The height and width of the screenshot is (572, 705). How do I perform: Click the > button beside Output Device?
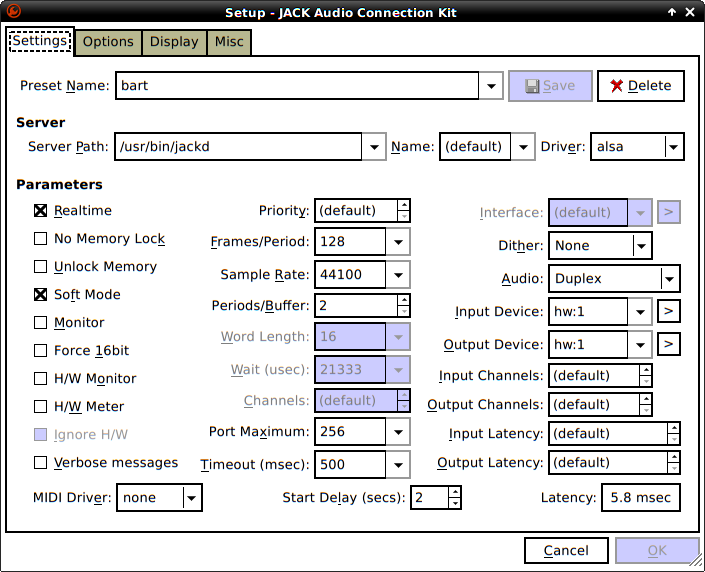point(669,344)
